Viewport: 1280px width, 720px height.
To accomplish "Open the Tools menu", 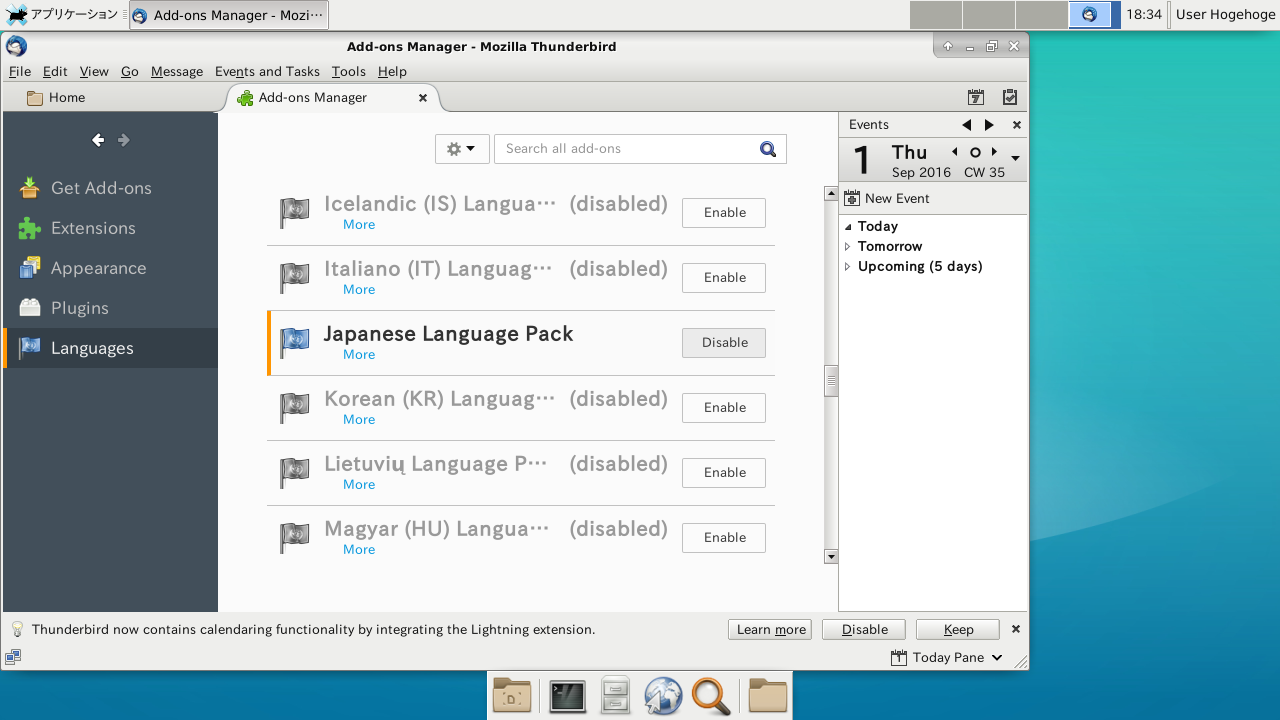I will coord(349,71).
